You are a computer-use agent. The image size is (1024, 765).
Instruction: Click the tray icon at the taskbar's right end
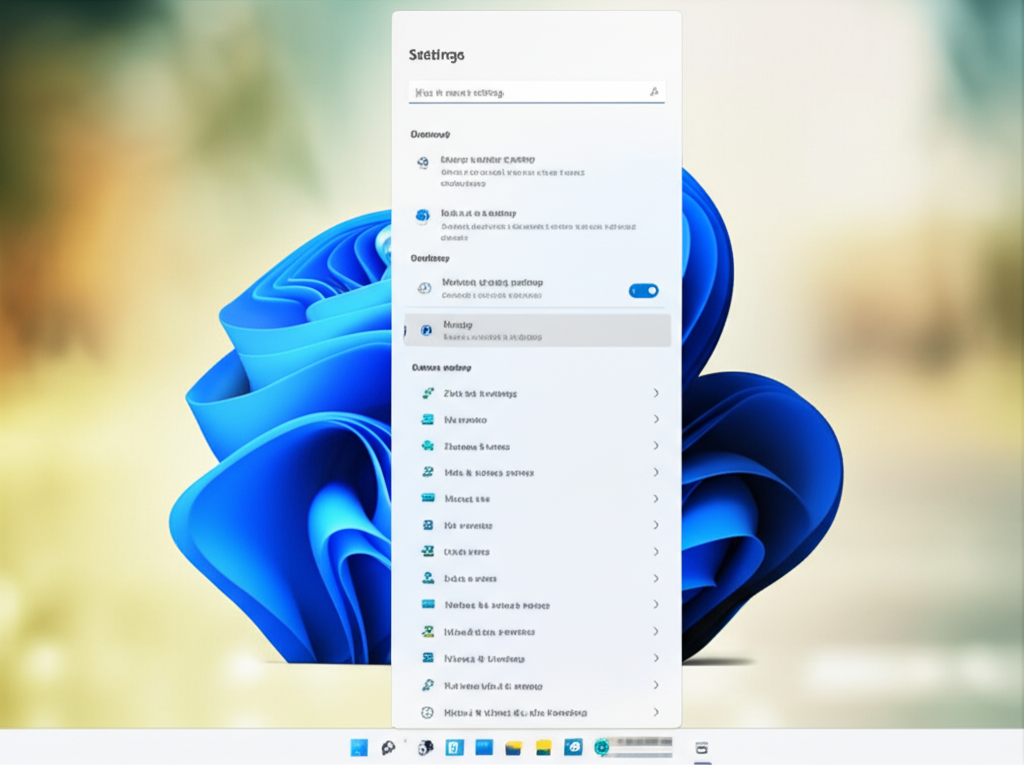tap(701, 747)
